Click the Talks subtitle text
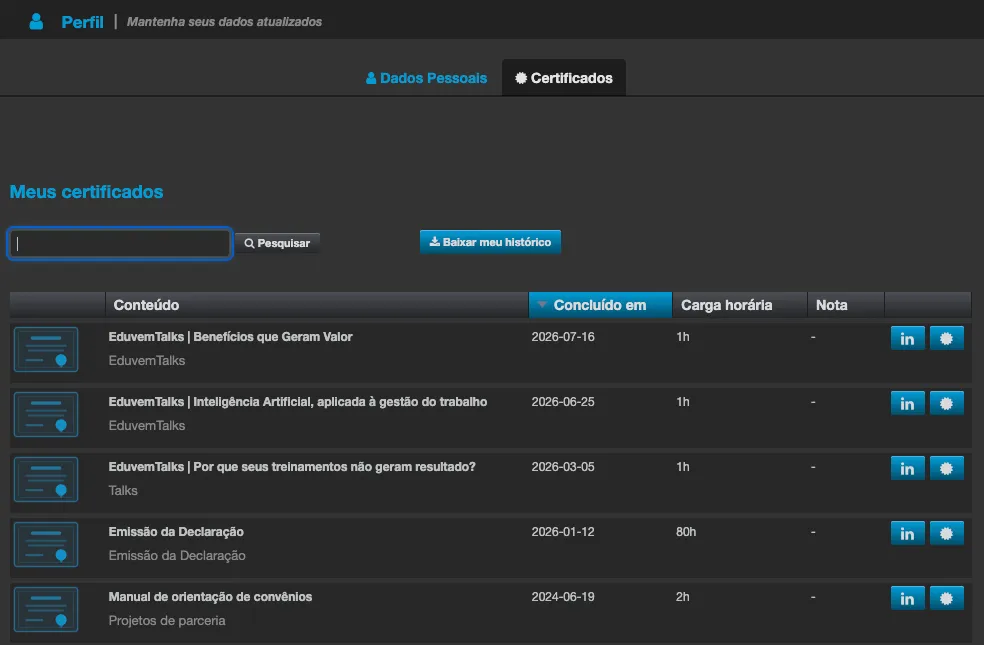Screen dimensions: 984x645 coord(123,491)
